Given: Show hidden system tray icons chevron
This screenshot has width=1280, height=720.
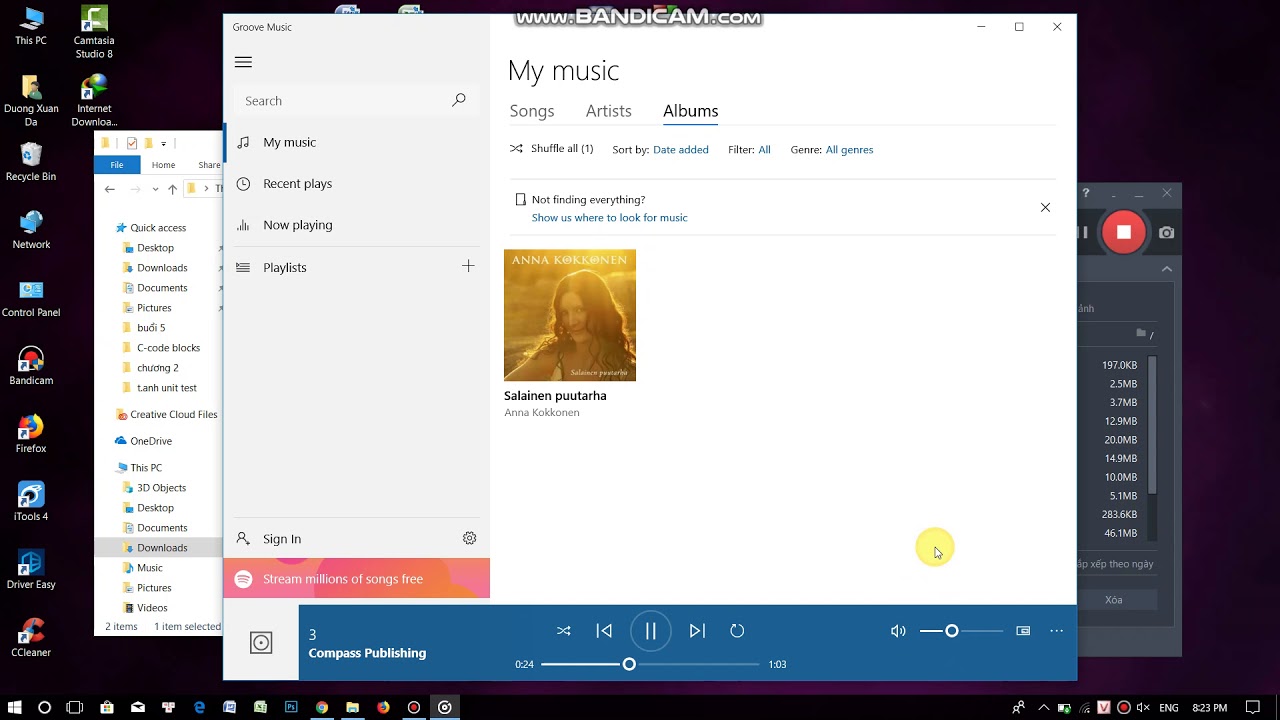Looking at the screenshot, I should 1043,708.
